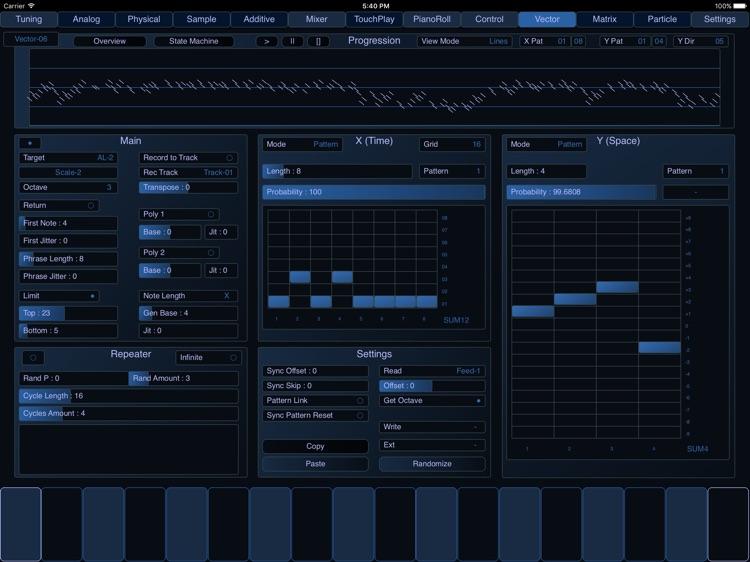750x562 pixels.
Task: Open the Settings tab
Action: point(720,19)
